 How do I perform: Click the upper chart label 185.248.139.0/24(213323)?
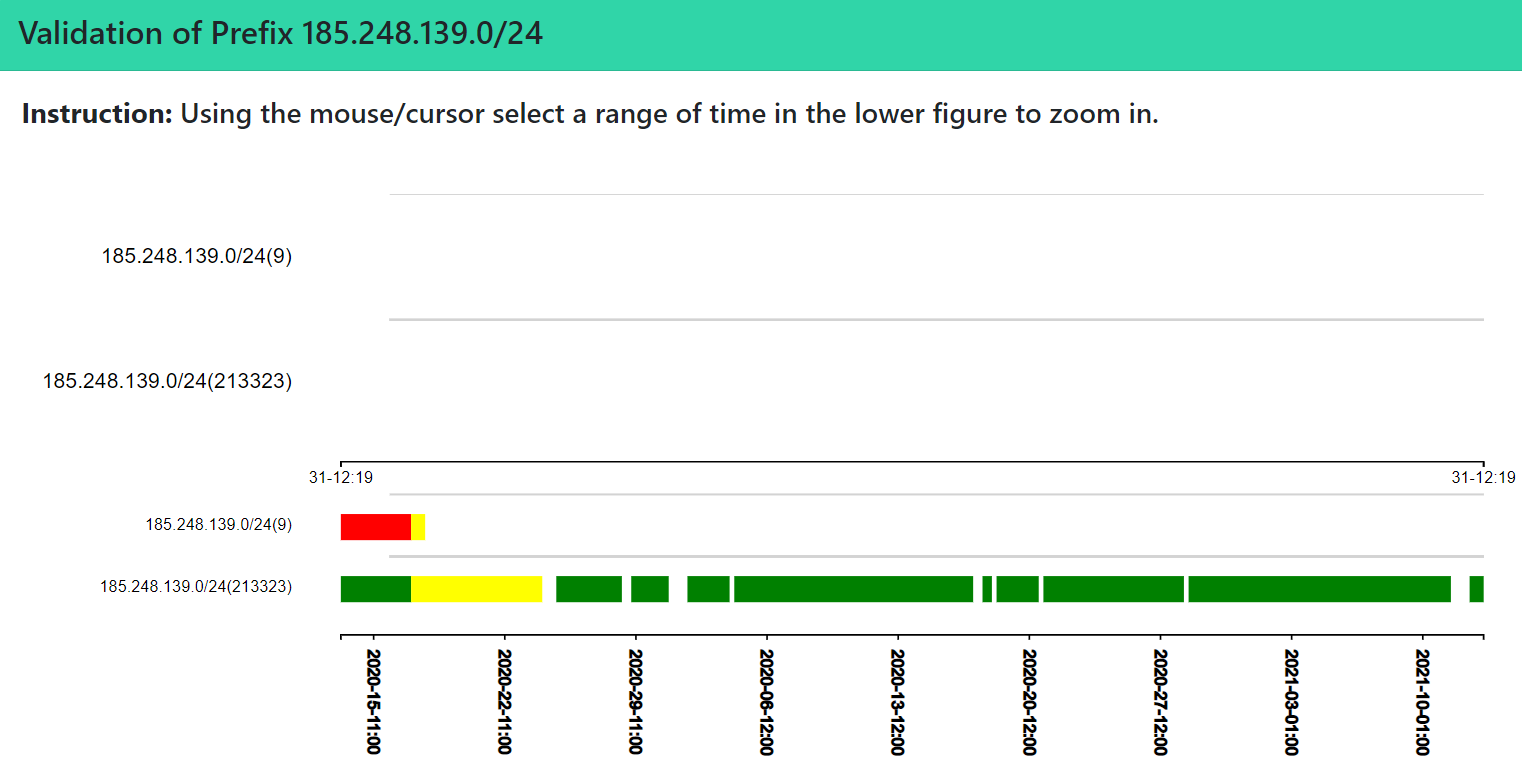tap(168, 381)
